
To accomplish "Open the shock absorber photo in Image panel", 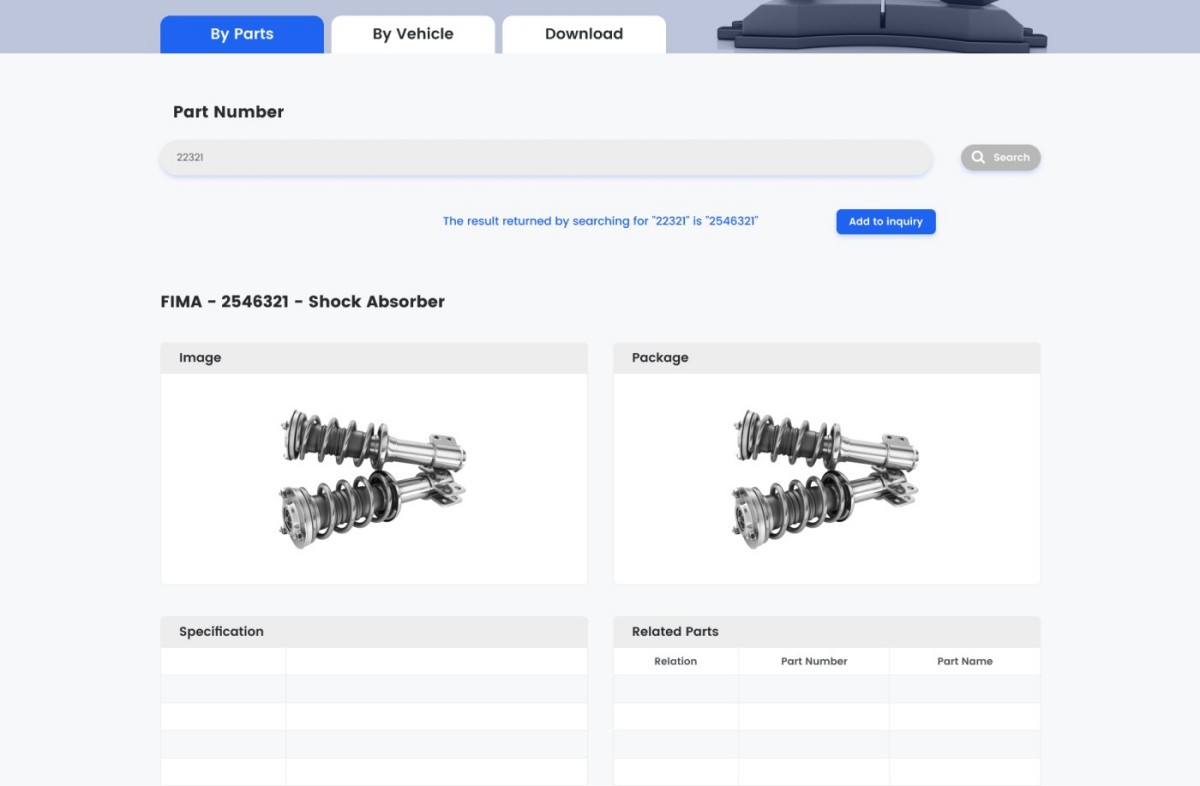I will point(374,478).
